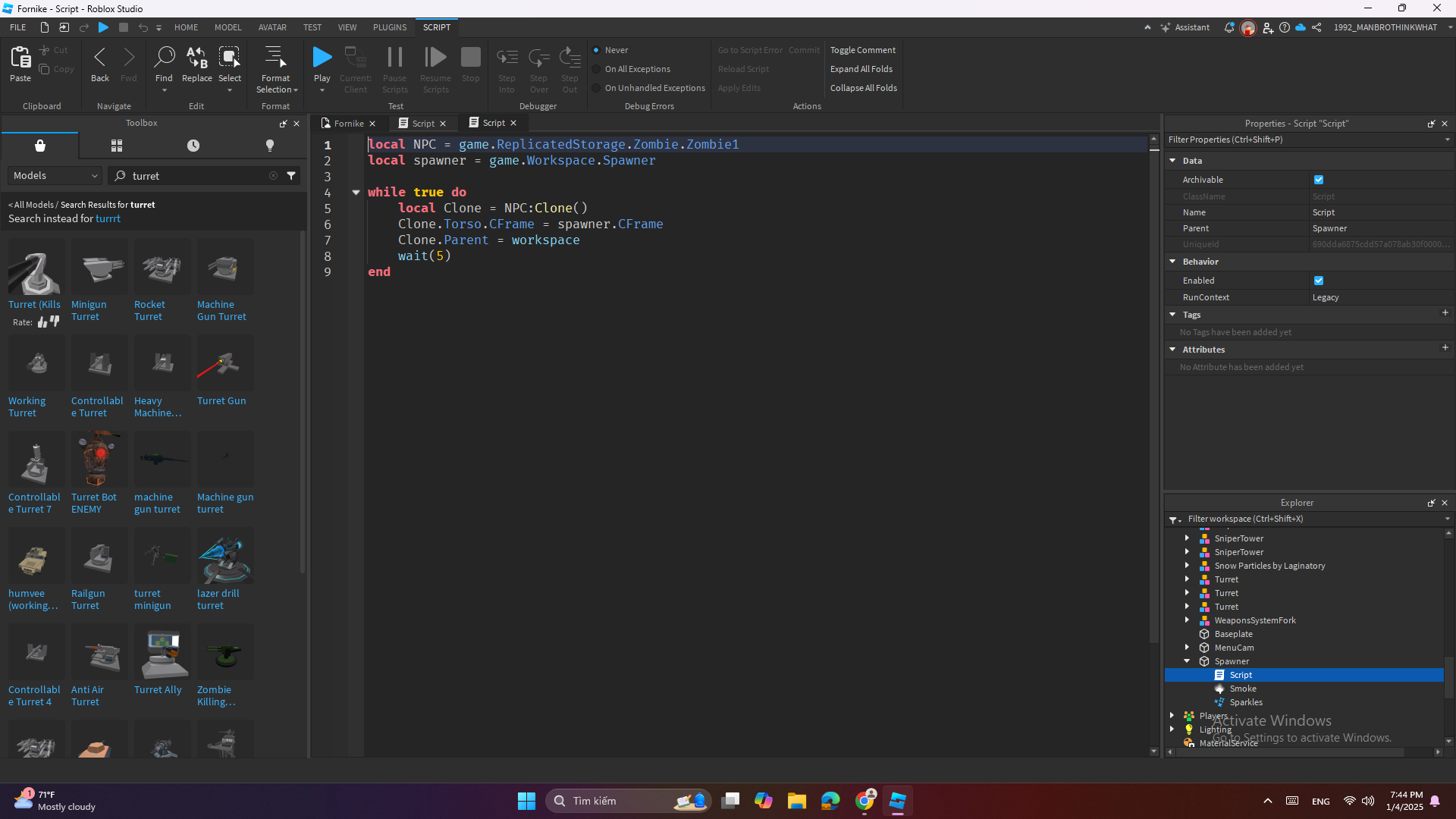Open the Assistant panel
1456x819 pixels.
click(1185, 27)
